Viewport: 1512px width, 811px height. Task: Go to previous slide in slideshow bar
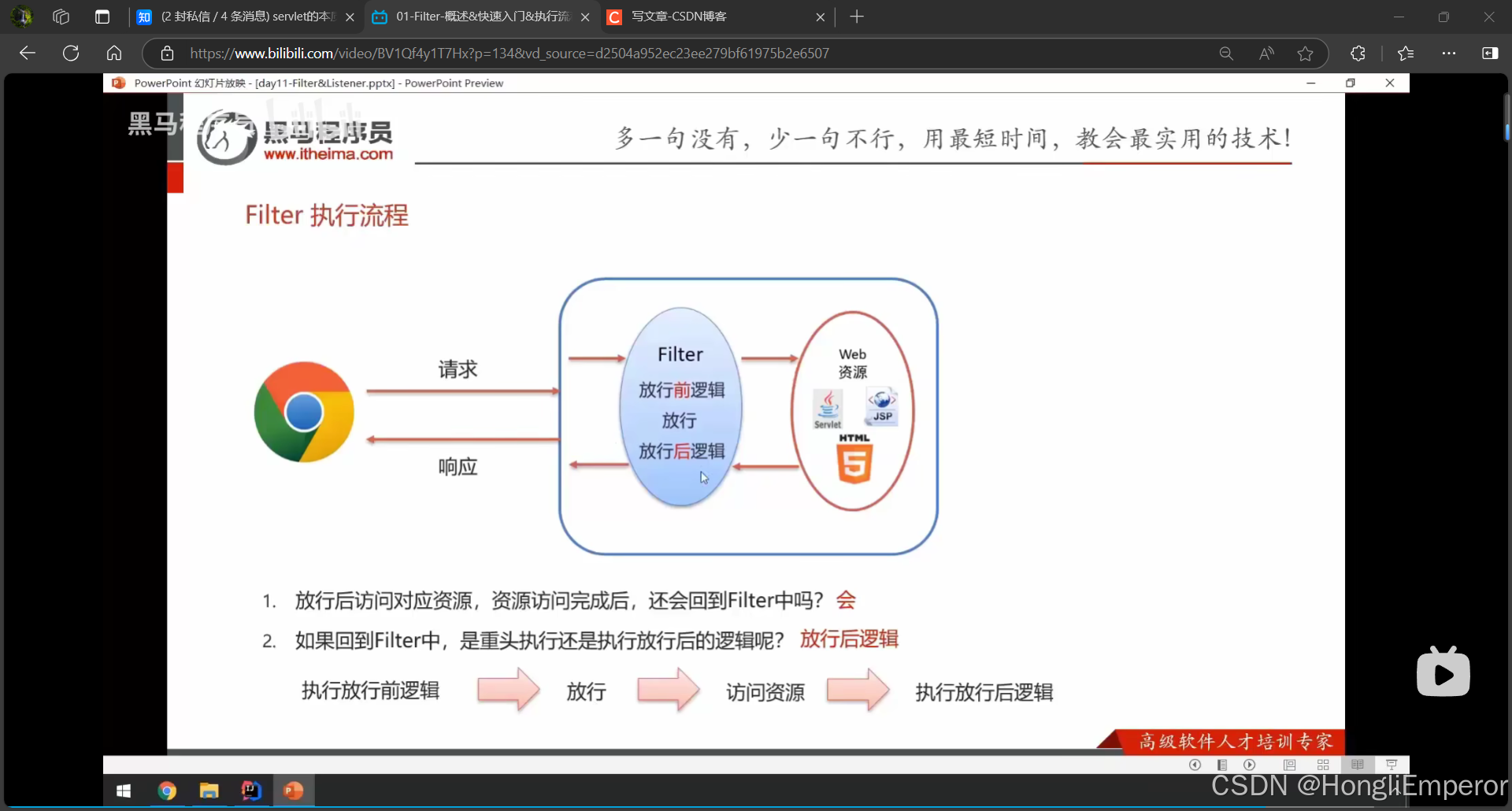coord(1195,765)
